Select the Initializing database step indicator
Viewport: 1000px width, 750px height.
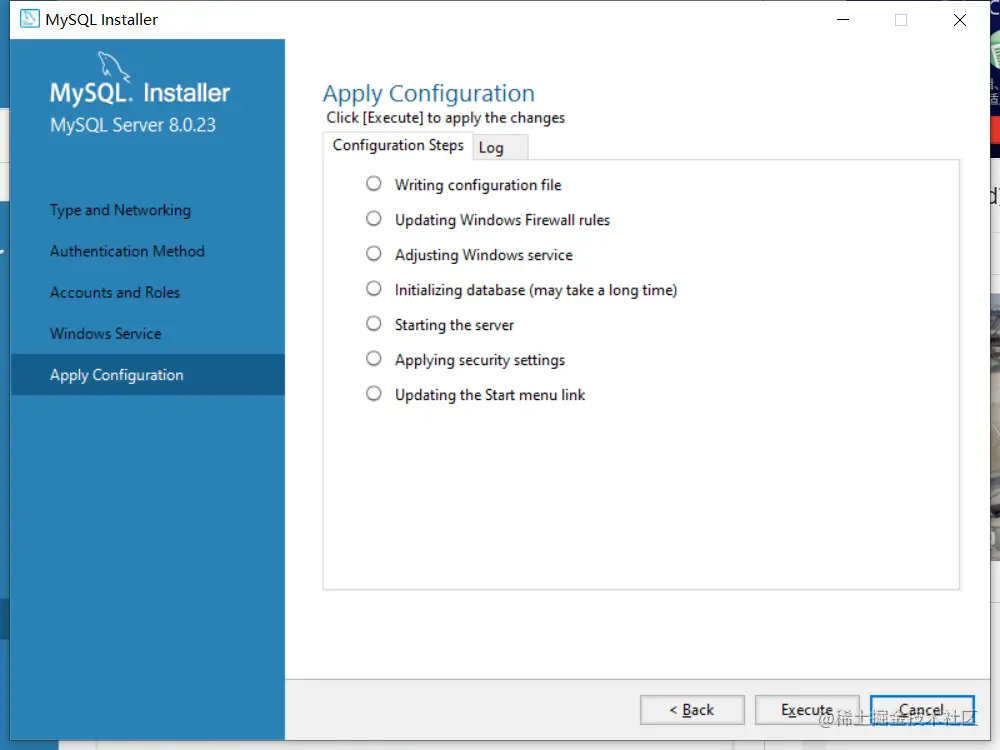pyautogui.click(x=374, y=289)
